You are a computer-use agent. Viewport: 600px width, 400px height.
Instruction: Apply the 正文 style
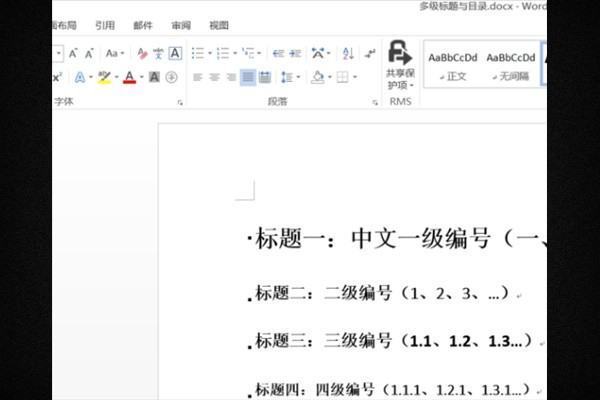[x=453, y=66]
